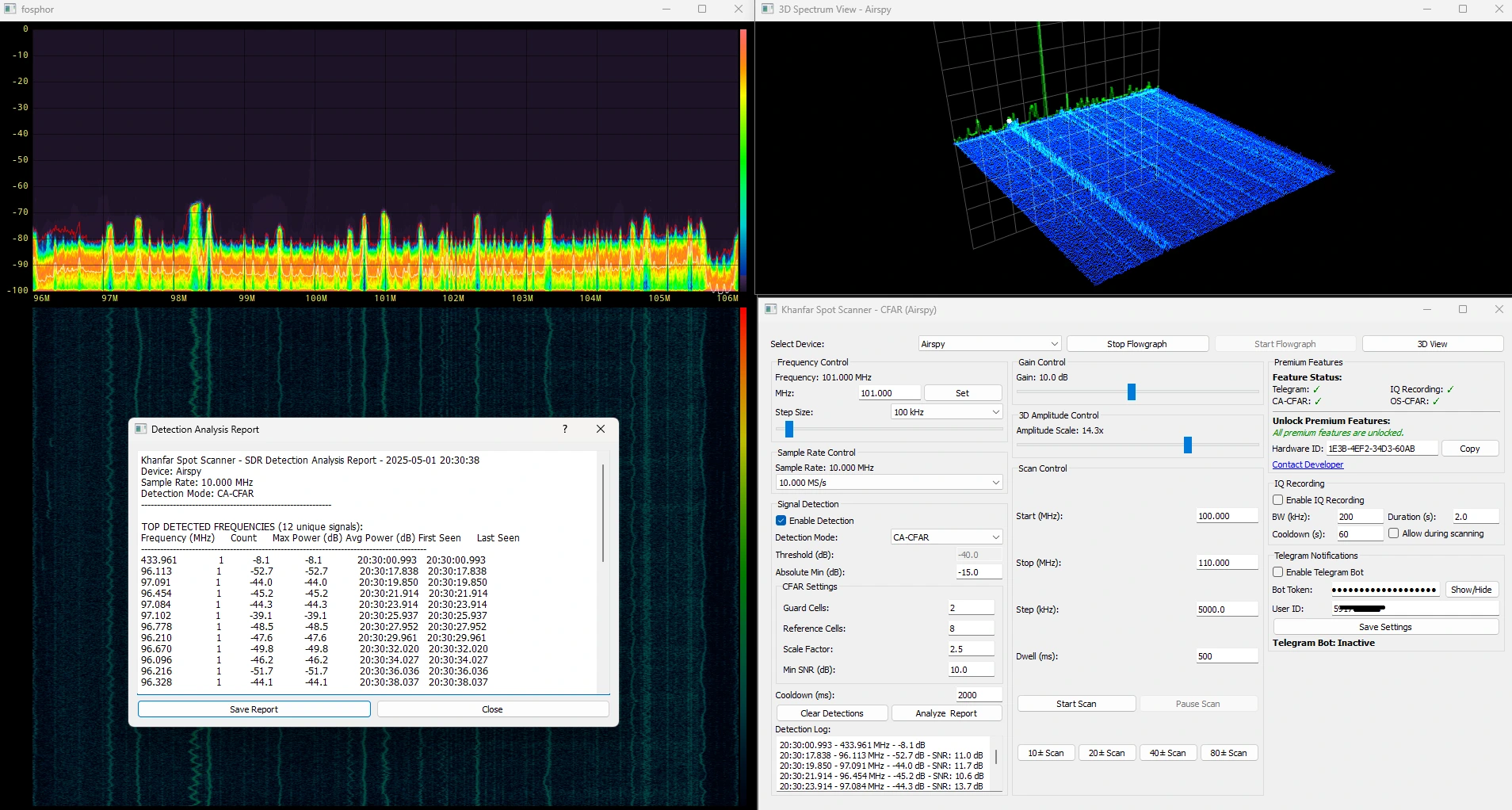Screen dimensions: 1512x810
Task: Click the Bot Token field
Action: coord(1384,590)
